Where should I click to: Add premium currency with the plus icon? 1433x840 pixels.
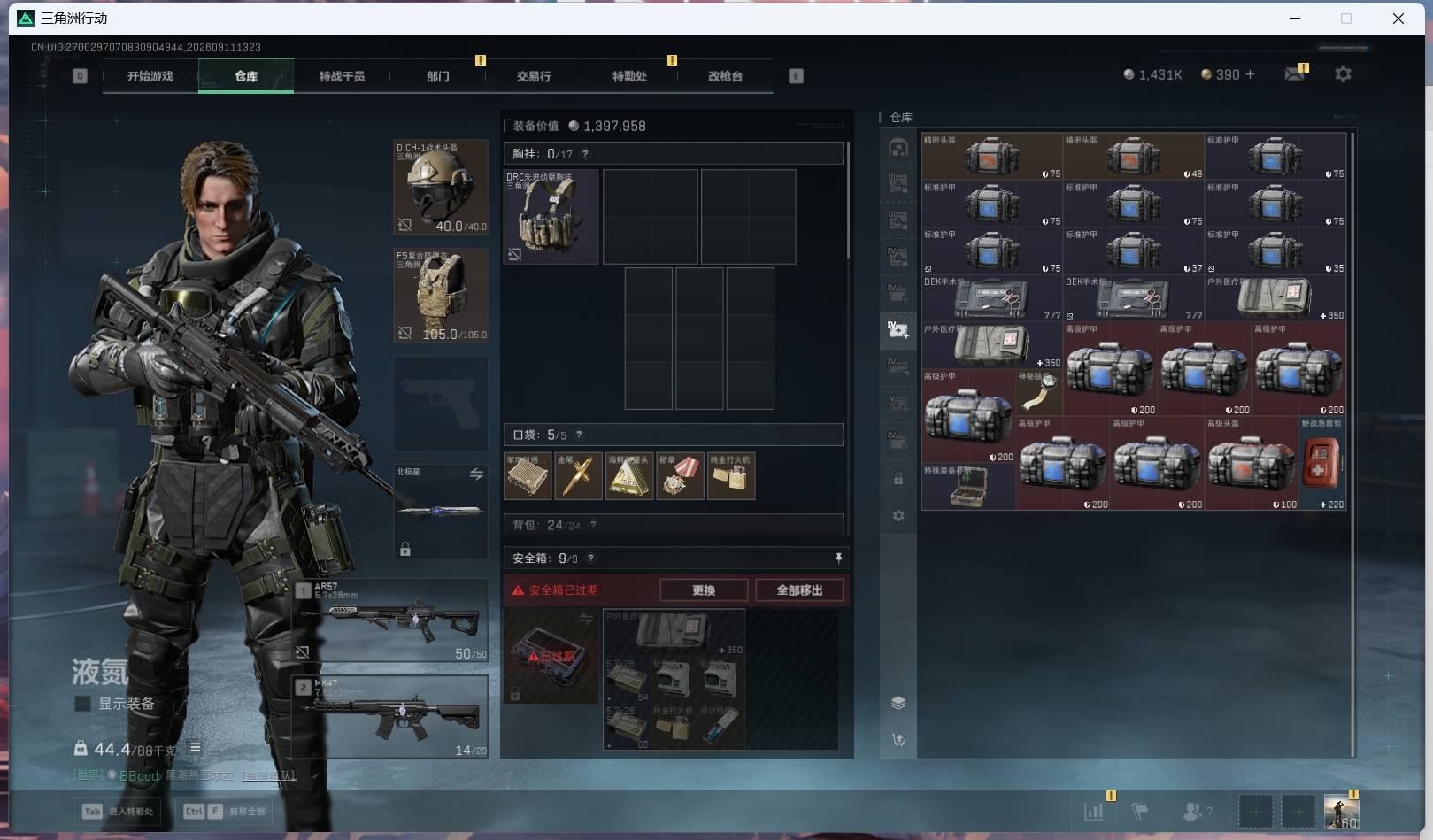(1250, 74)
